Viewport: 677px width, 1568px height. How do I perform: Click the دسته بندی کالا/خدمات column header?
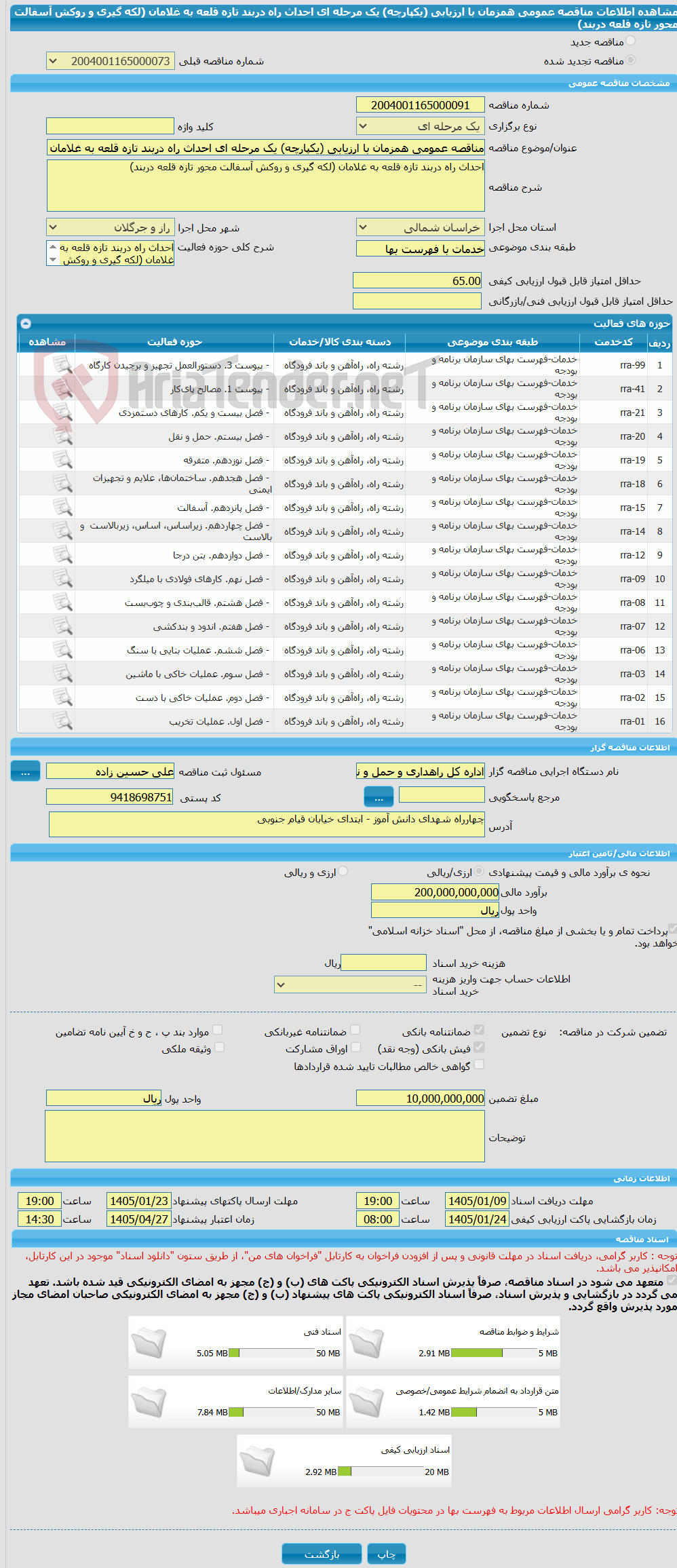coord(340,342)
